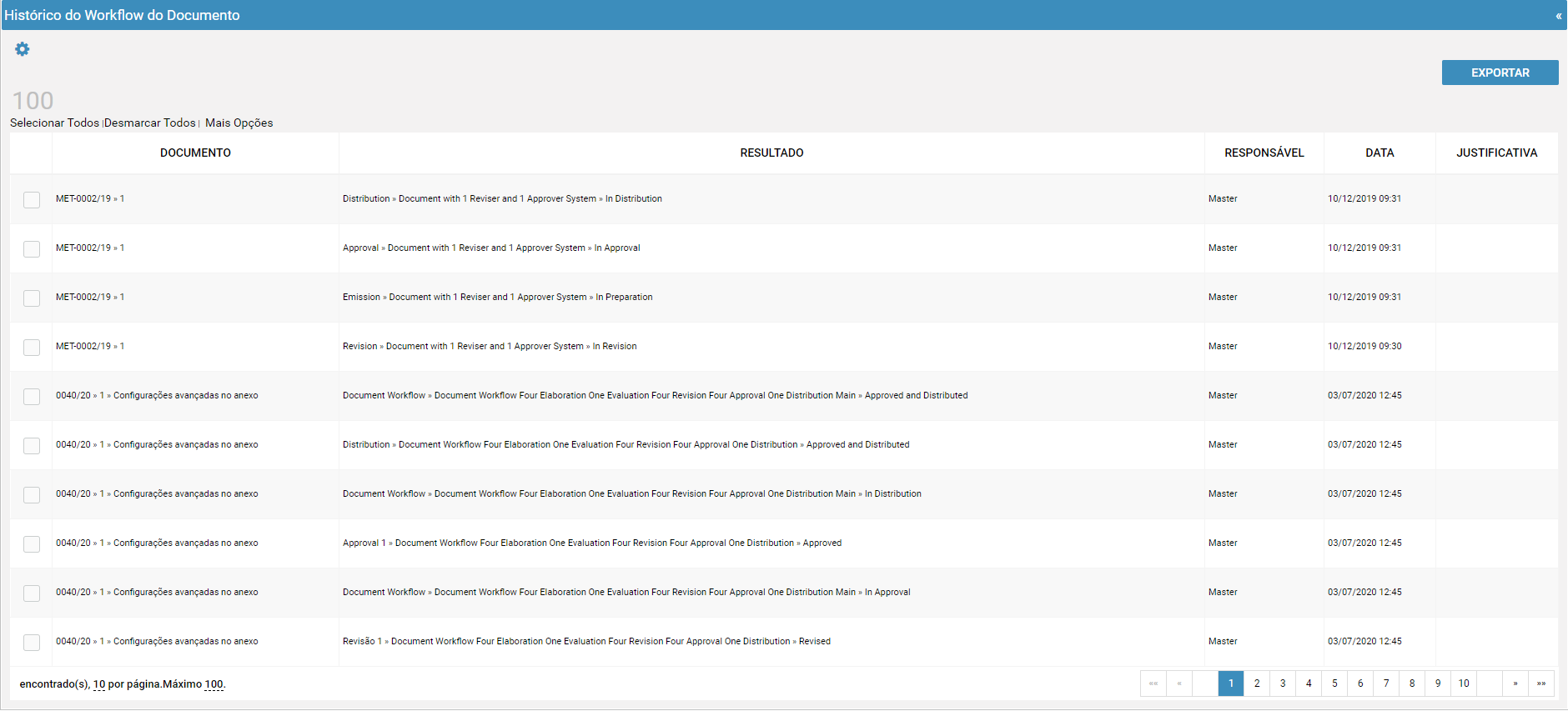The width and height of the screenshot is (1568, 711).
Task: Click 'MET-0002/19 » 1' in the Revision row
Action: 90,346
